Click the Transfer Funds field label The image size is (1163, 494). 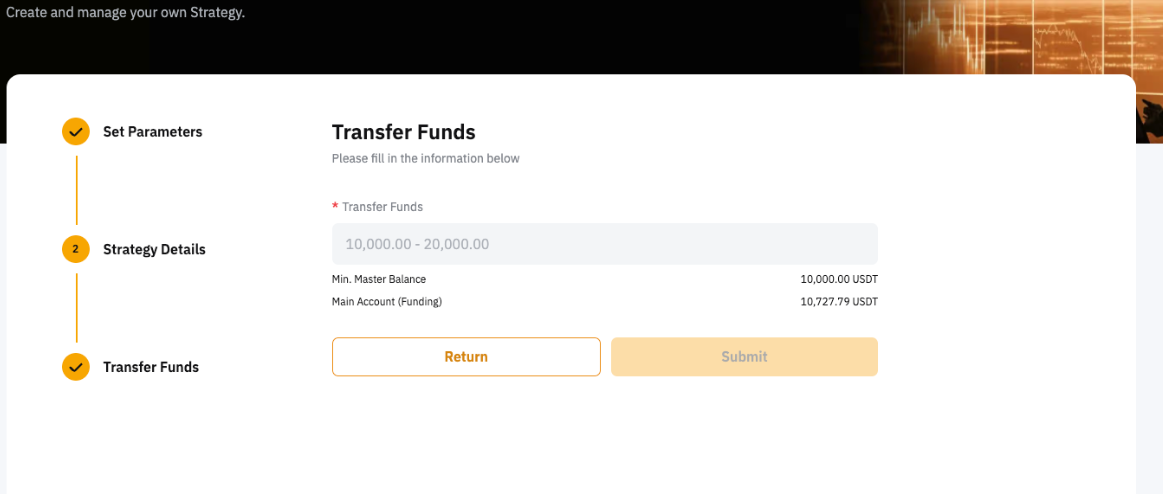click(x=382, y=207)
